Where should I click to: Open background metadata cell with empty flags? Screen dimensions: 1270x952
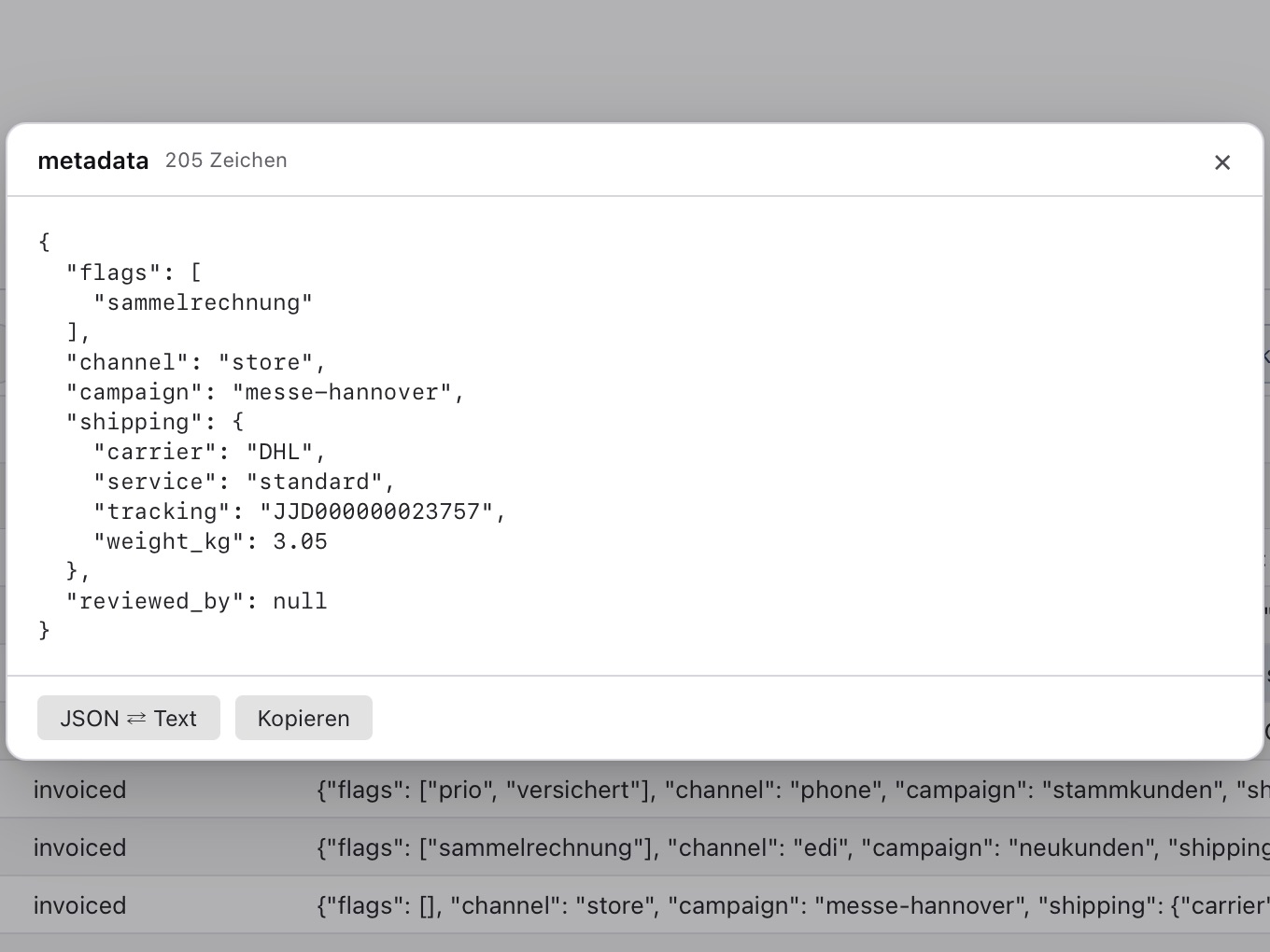tap(793, 905)
